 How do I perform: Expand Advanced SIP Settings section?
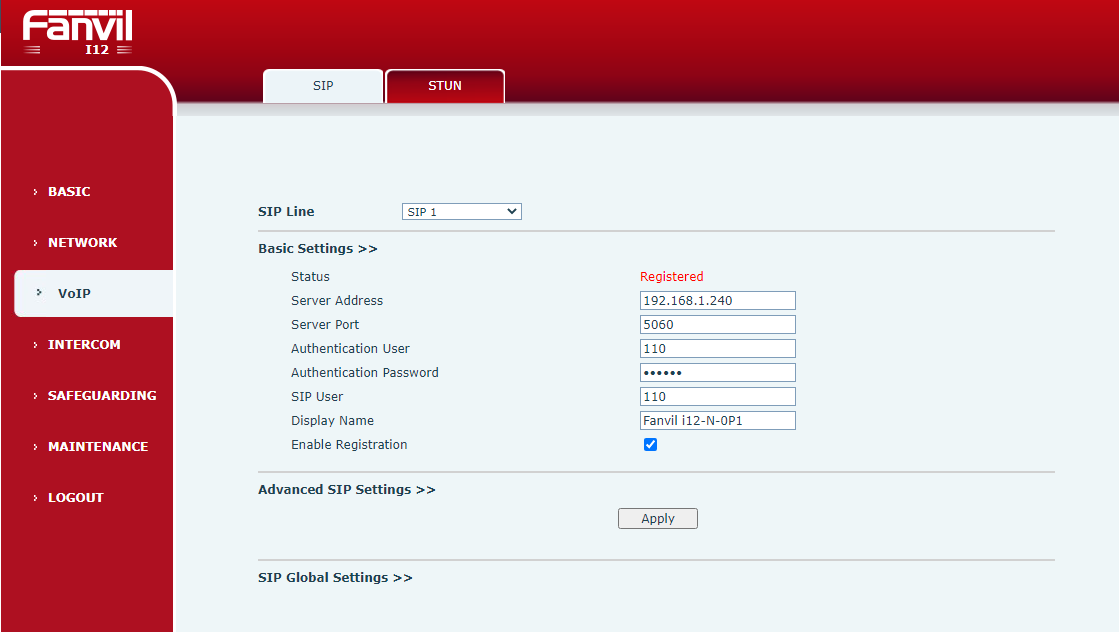click(346, 490)
